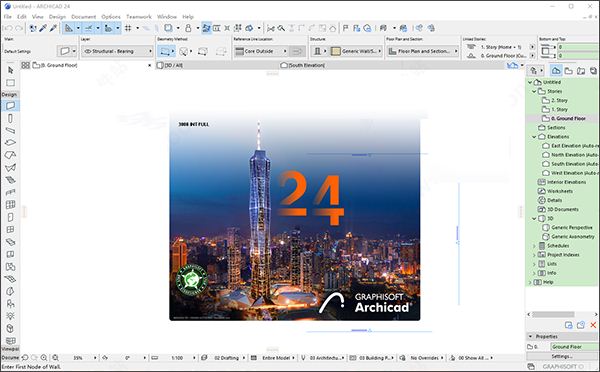The image size is (600, 372).
Task: Switch Navigator to Project Map view
Action: (x=556, y=70)
